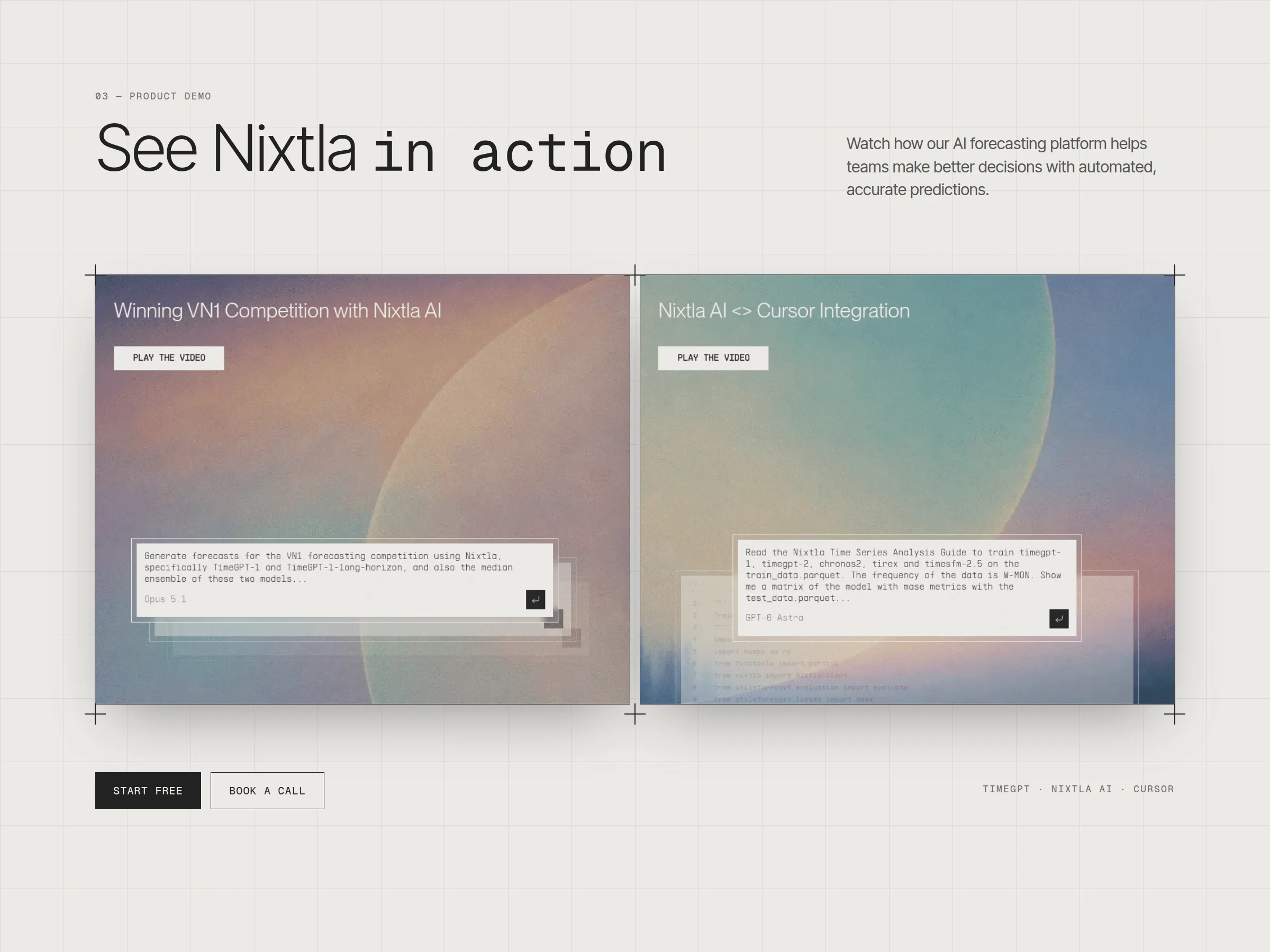
Task: Click the BOOK A CALL button
Action: coord(267,791)
